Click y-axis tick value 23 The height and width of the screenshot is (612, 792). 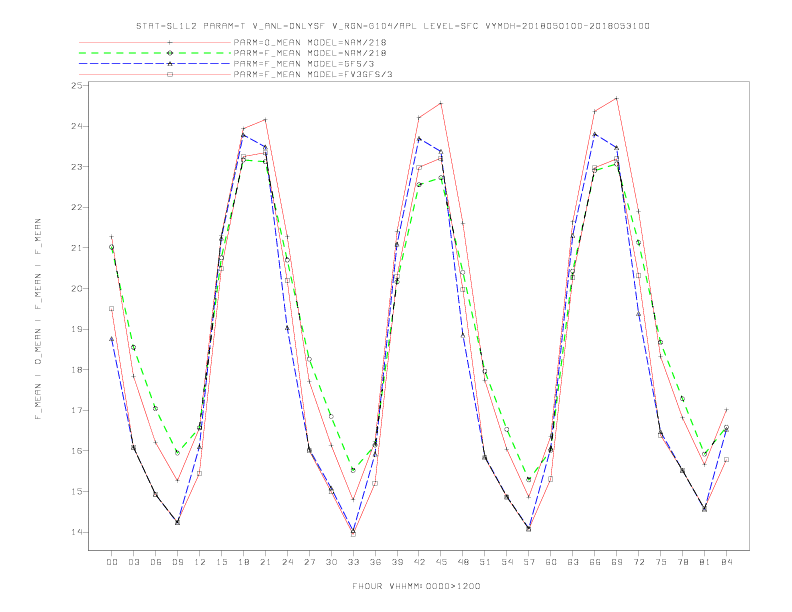pos(76,167)
